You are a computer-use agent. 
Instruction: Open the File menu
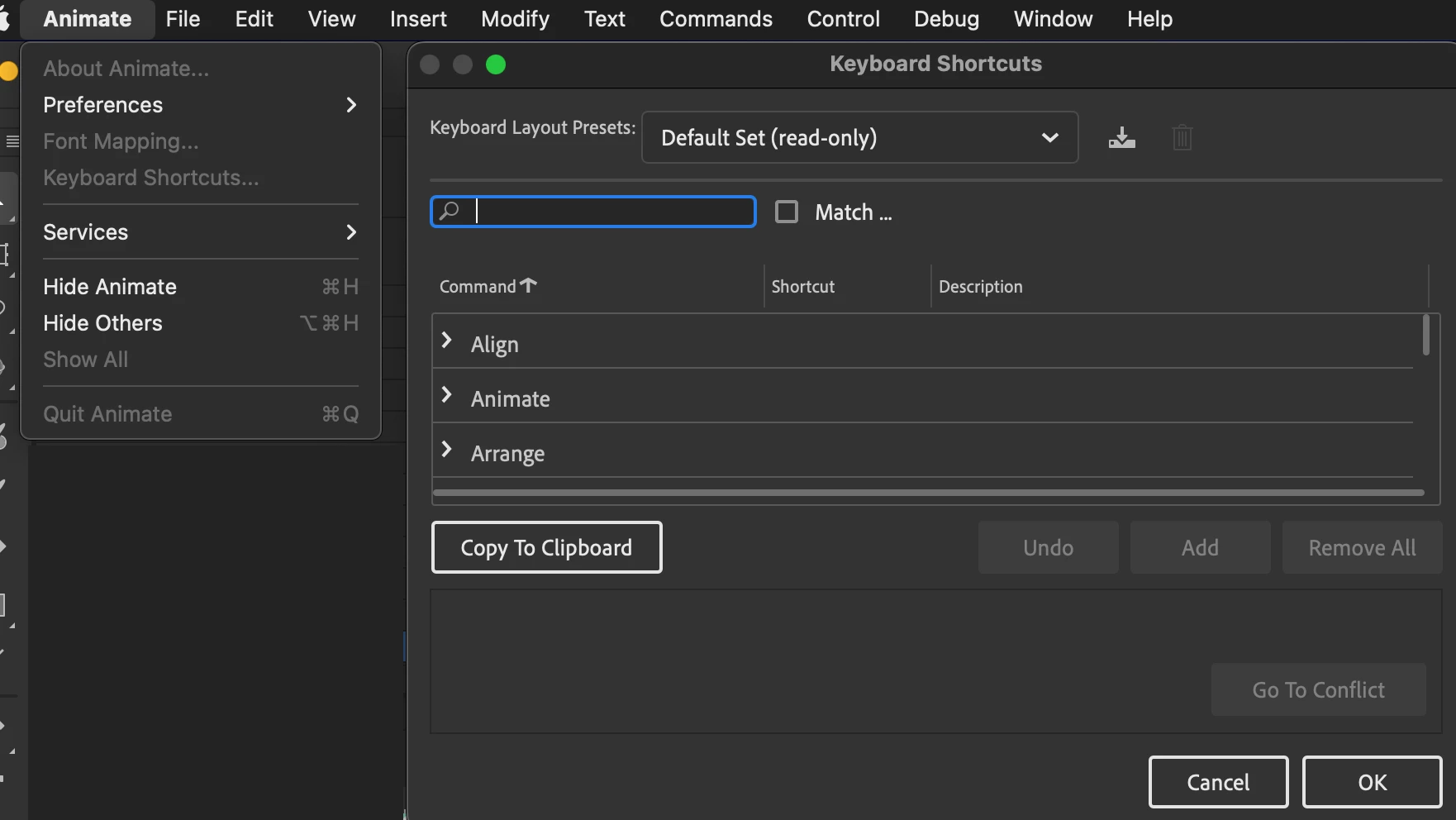[x=183, y=18]
